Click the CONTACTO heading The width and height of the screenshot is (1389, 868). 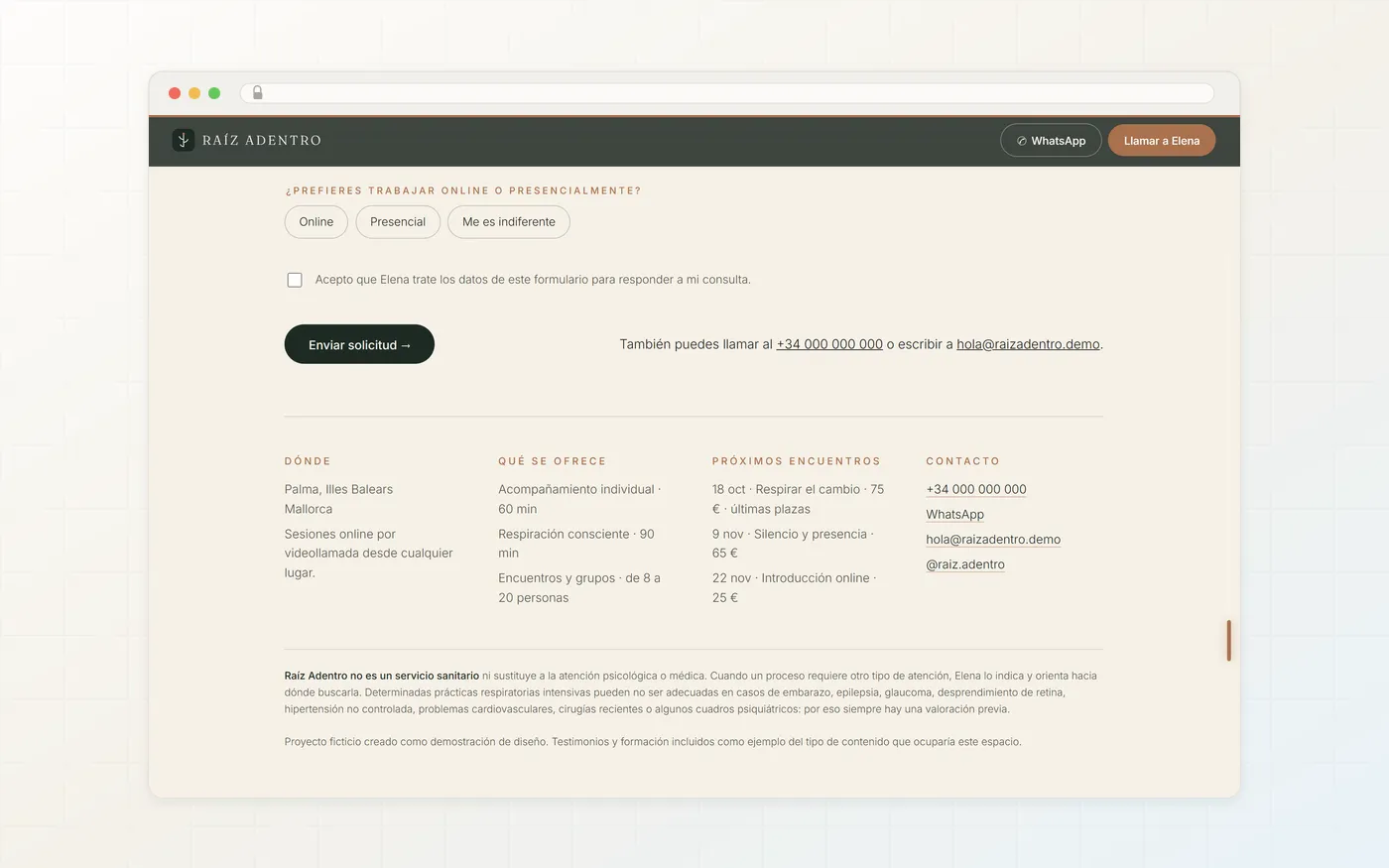tap(962, 461)
